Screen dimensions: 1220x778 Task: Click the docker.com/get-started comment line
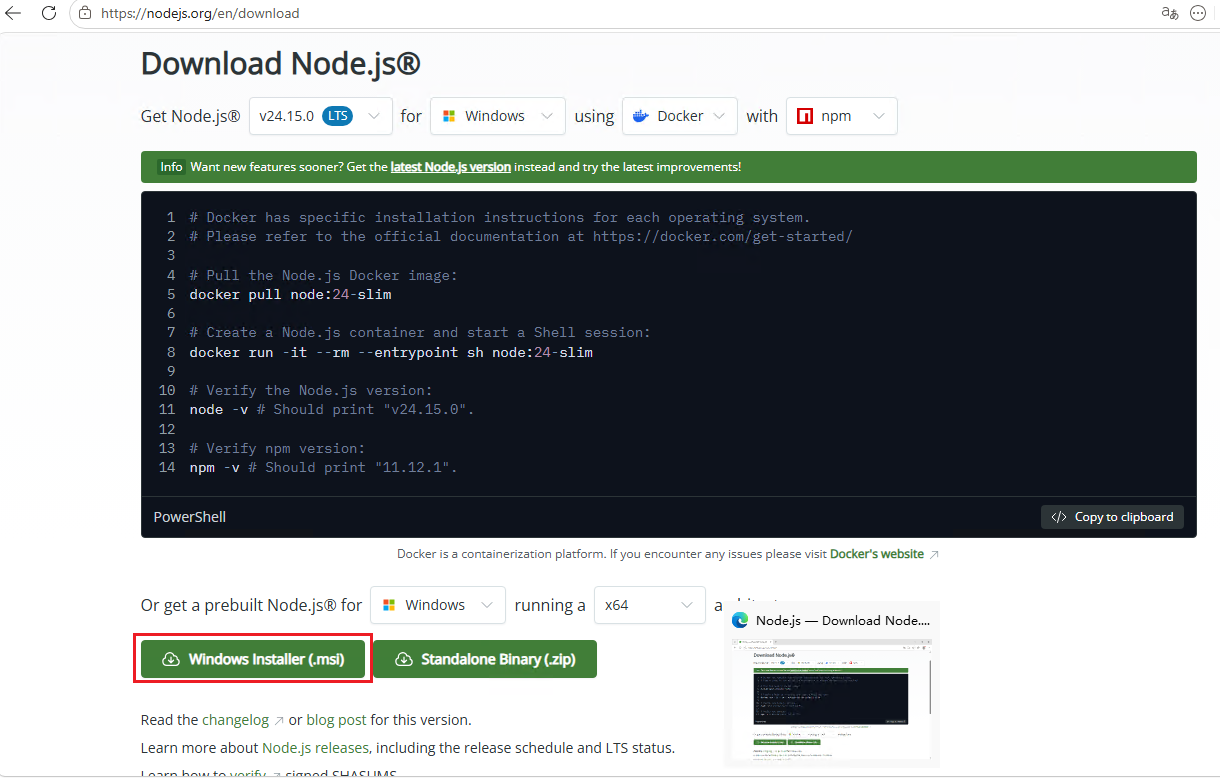[x=521, y=237]
